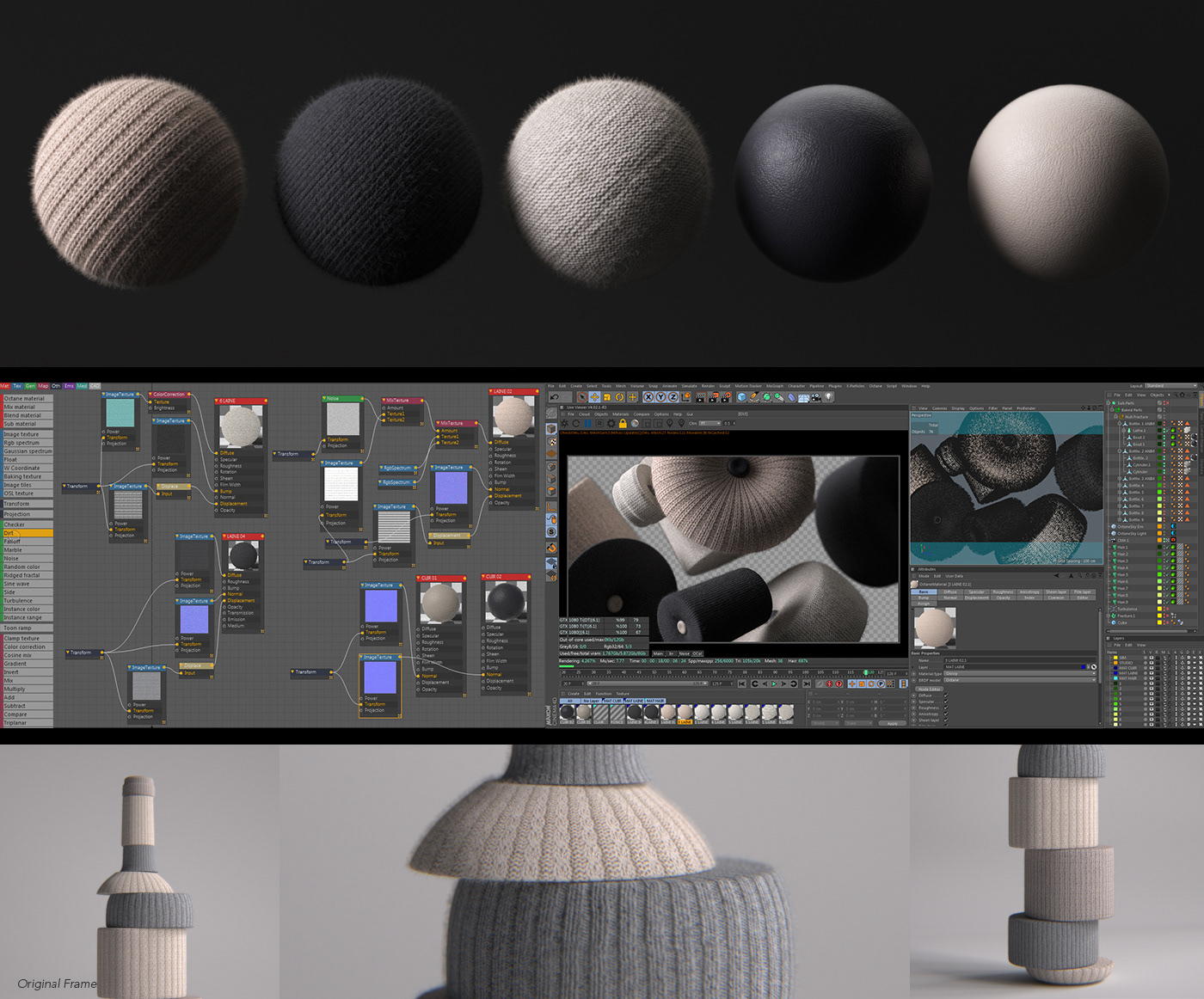Viewport: 1204px width, 999px height.
Task: Select the highlighted LAINE material thumbnail
Action: click(685, 714)
